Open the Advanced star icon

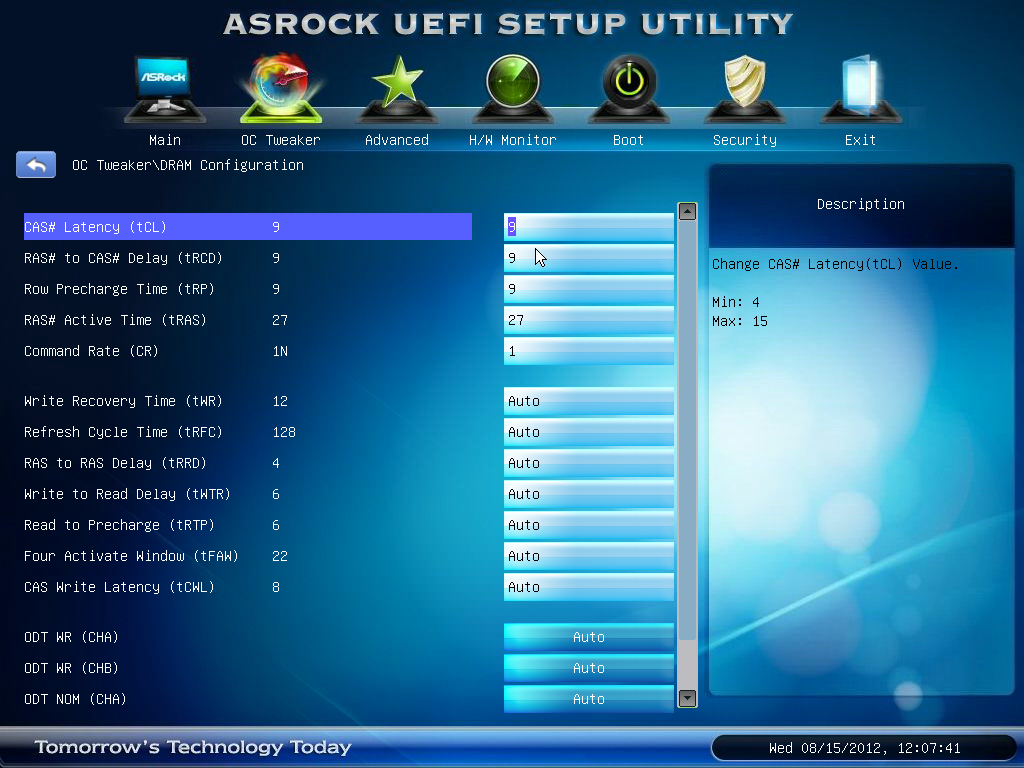click(396, 89)
